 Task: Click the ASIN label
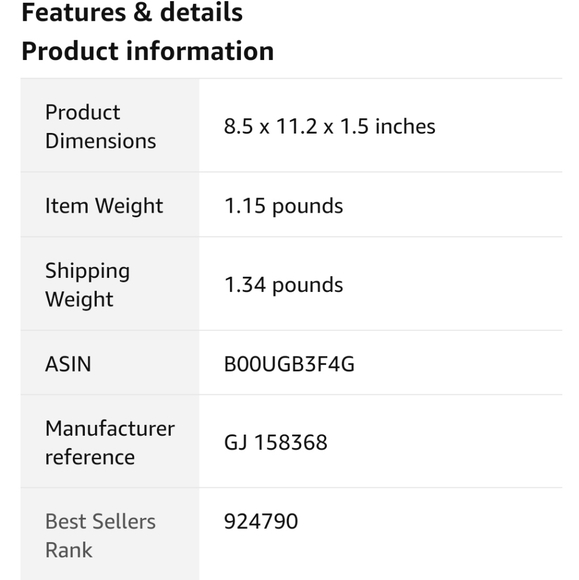pyautogui.click(x=68, y=364)
